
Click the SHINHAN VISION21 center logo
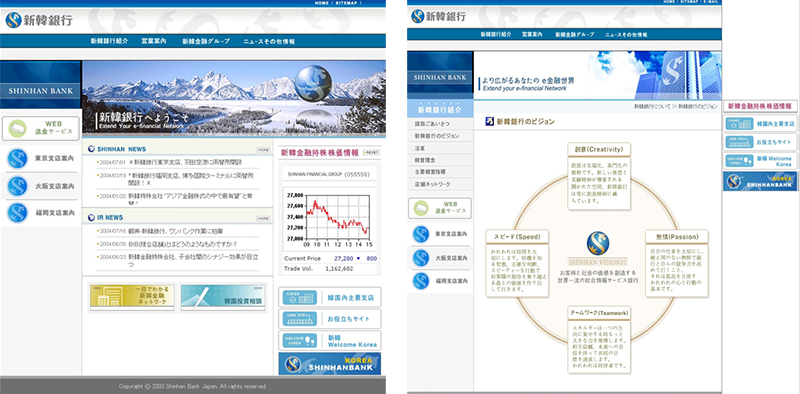(598, 248)
